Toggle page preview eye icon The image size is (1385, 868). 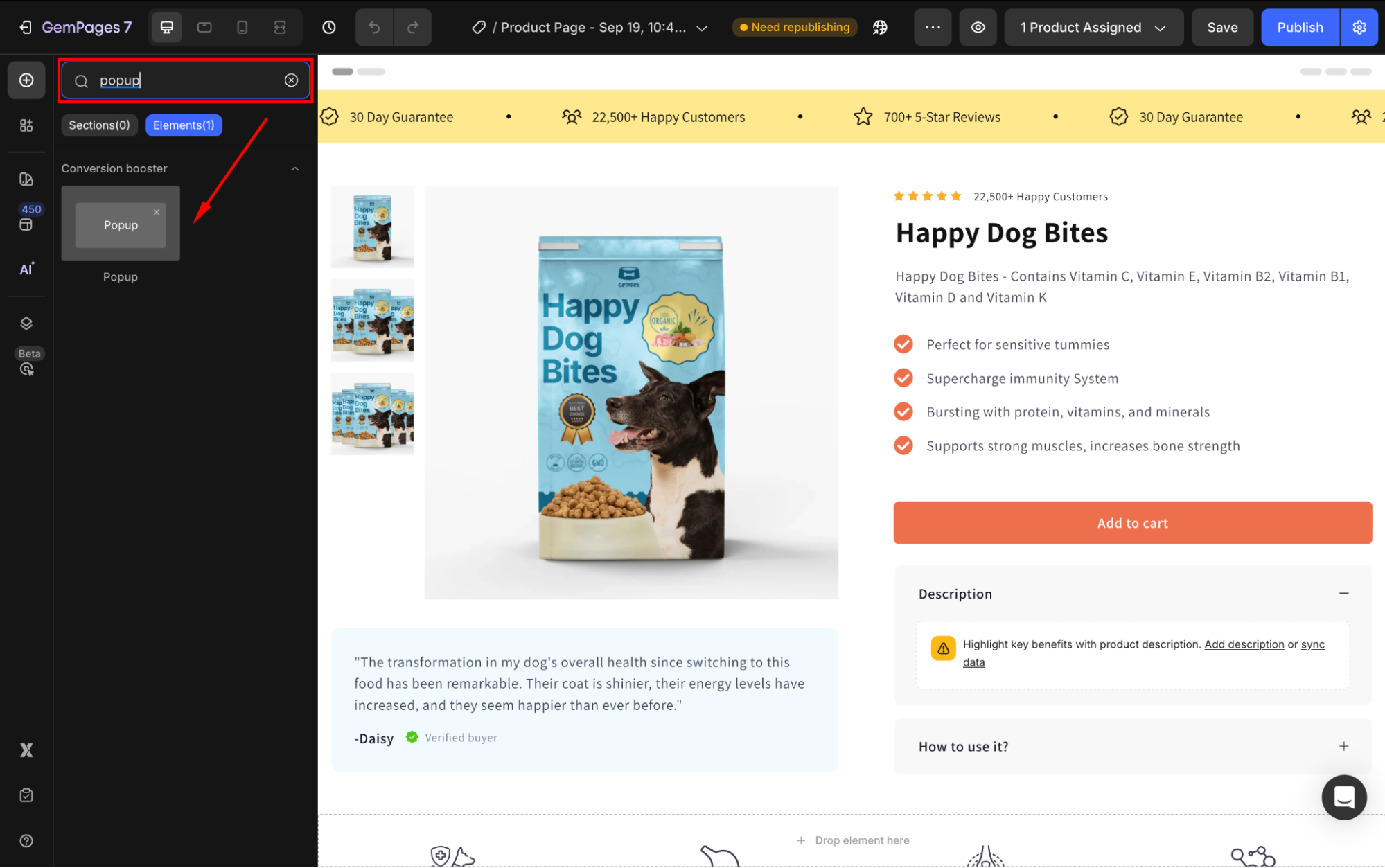click(x=978, y=27)
